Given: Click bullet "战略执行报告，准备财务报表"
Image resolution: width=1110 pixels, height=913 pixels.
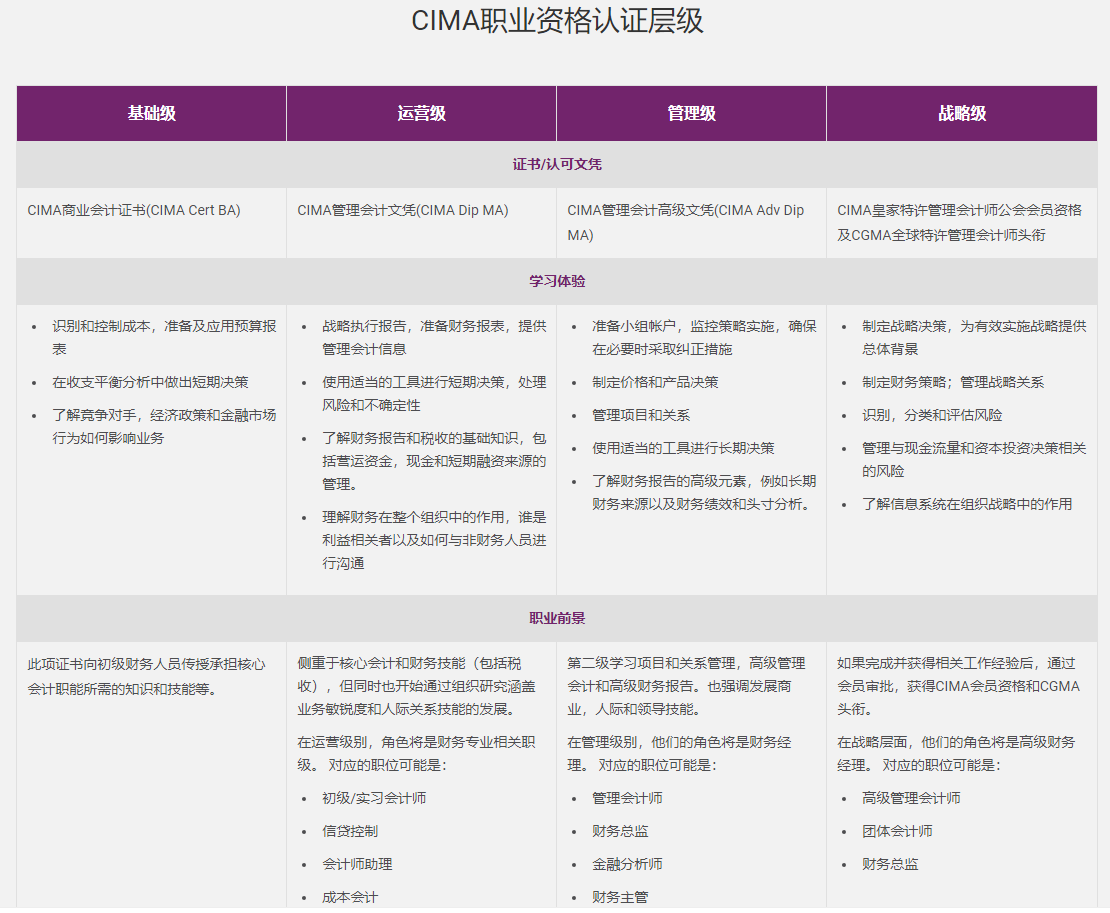Looking at the screenshot, I should coord(434,338).
